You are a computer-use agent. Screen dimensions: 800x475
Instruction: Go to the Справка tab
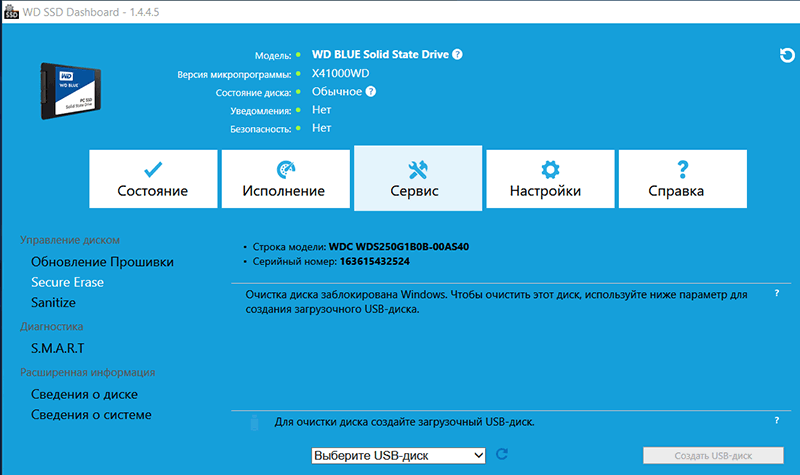click(683, 179)
